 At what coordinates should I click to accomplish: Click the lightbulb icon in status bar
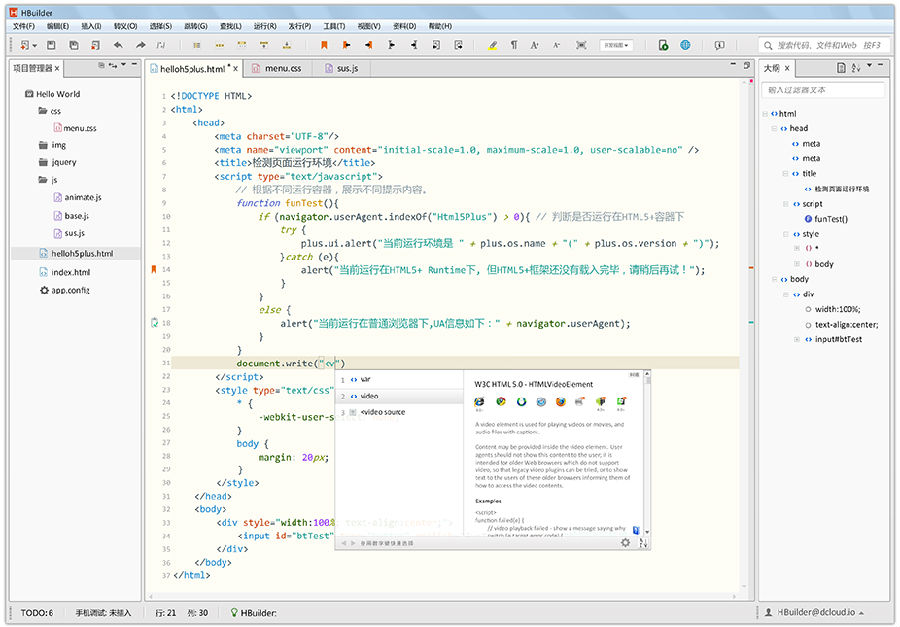(x=234, y=613)
